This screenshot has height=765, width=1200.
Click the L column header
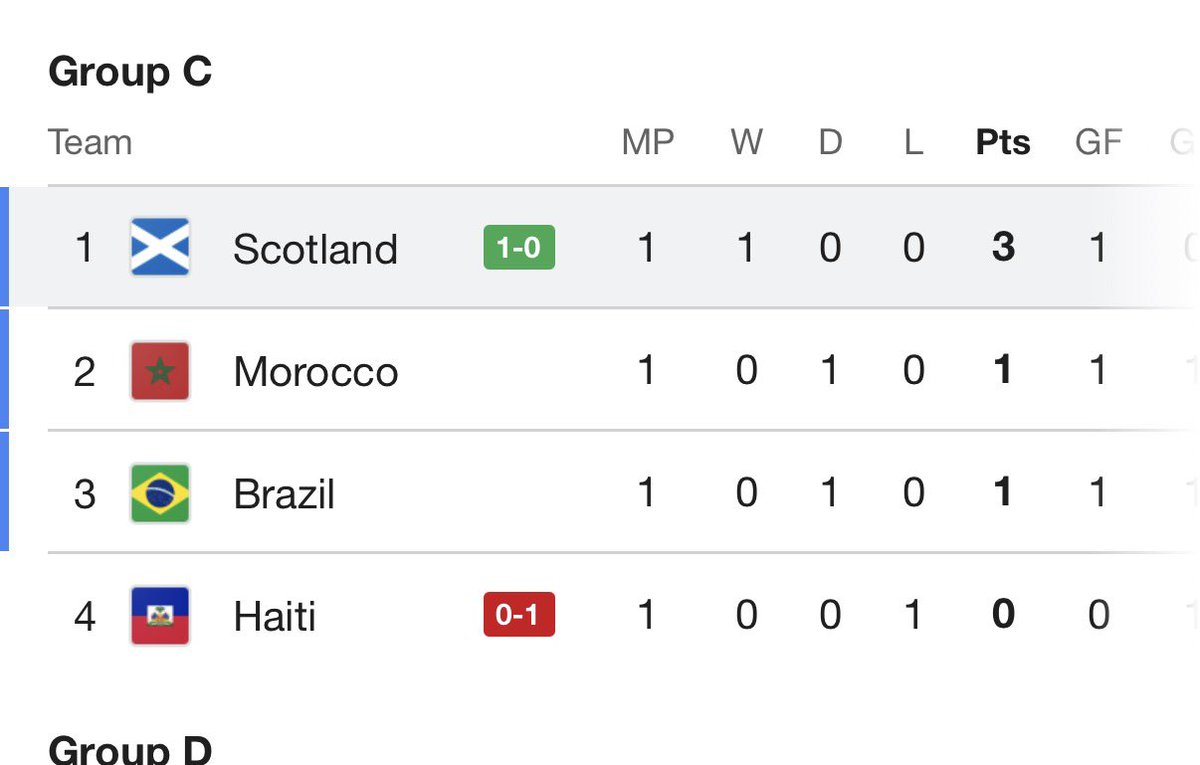pyautogui.click(x=913, y=142)
